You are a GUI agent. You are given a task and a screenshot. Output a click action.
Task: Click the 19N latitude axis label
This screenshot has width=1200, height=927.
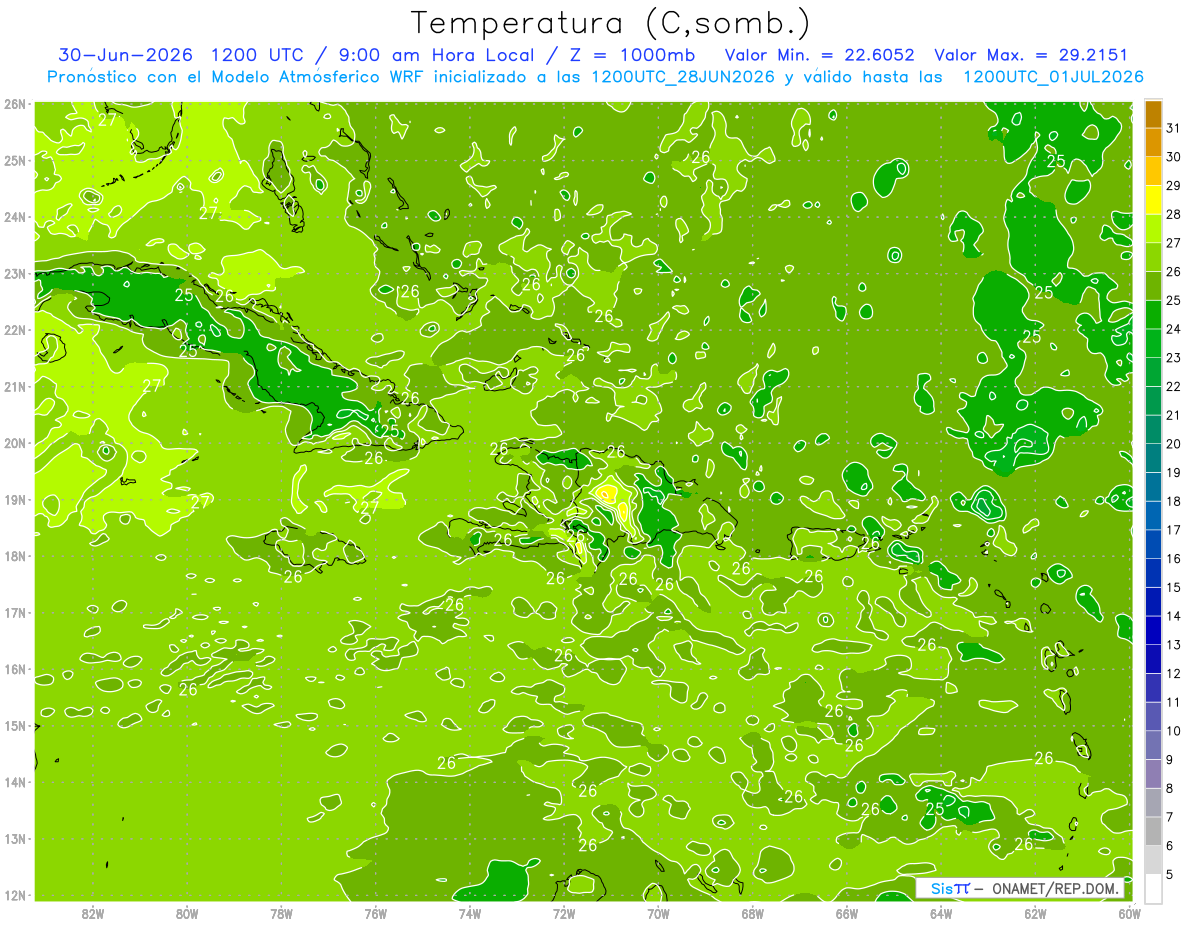(x=14, y=500)
